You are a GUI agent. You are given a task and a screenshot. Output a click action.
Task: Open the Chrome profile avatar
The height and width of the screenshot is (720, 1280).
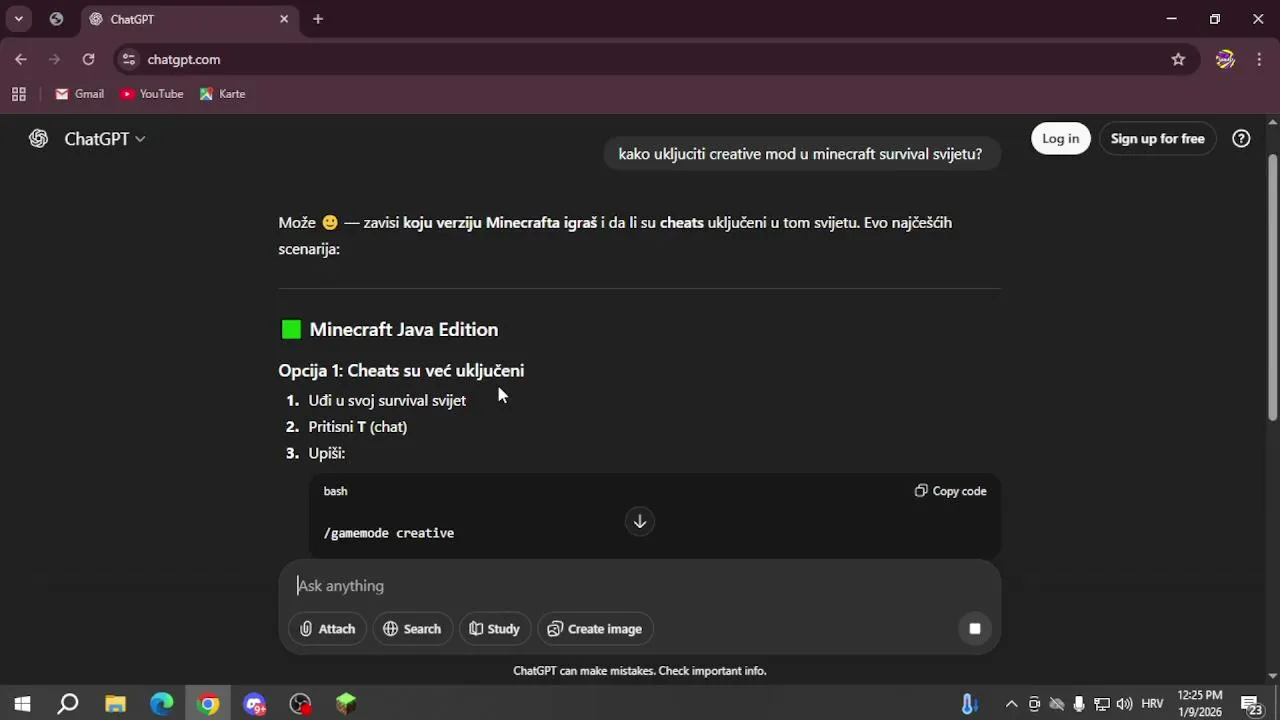1225,59
